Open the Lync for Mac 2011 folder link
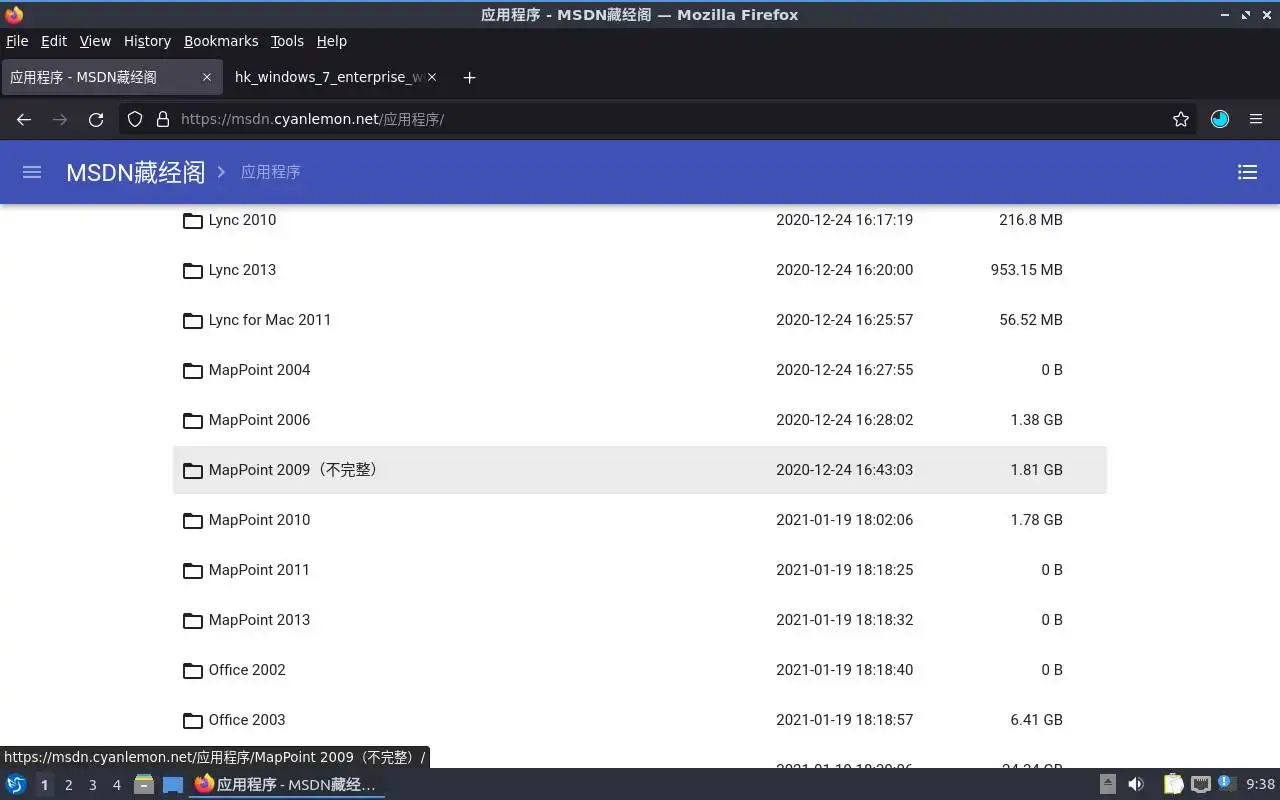 270,320
